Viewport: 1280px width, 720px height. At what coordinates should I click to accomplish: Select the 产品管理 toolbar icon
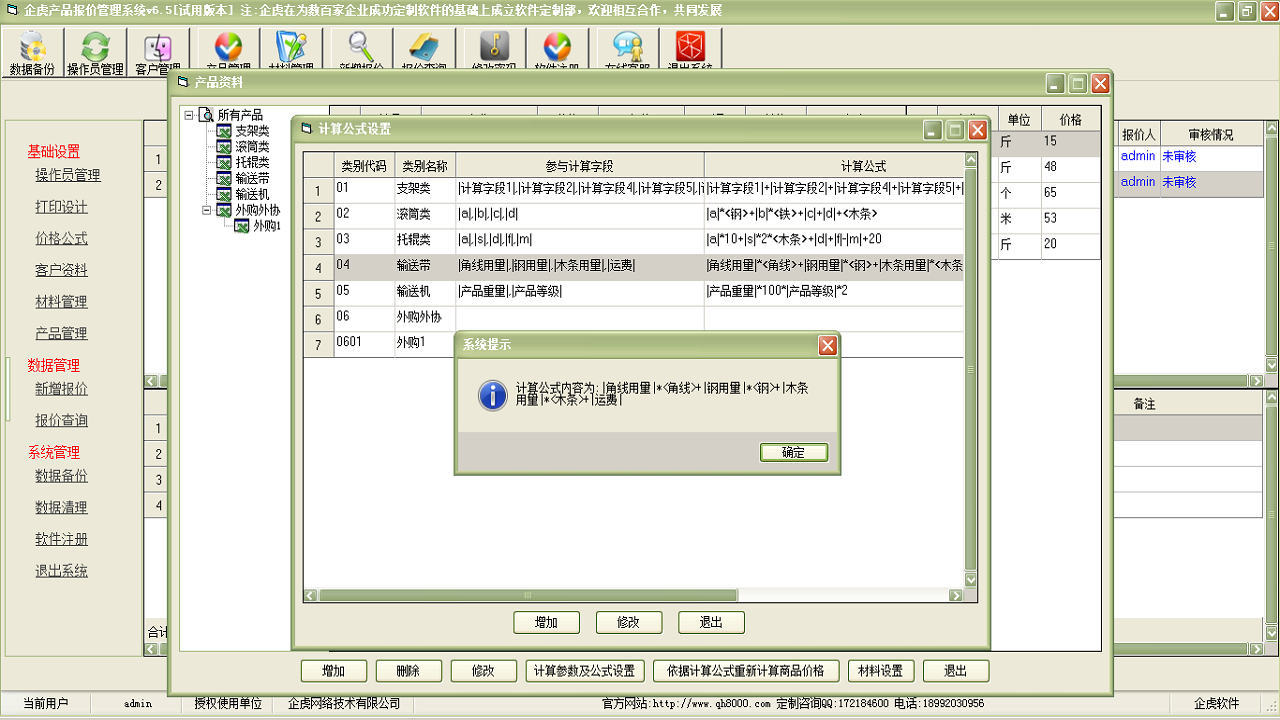tap(227, 48)
